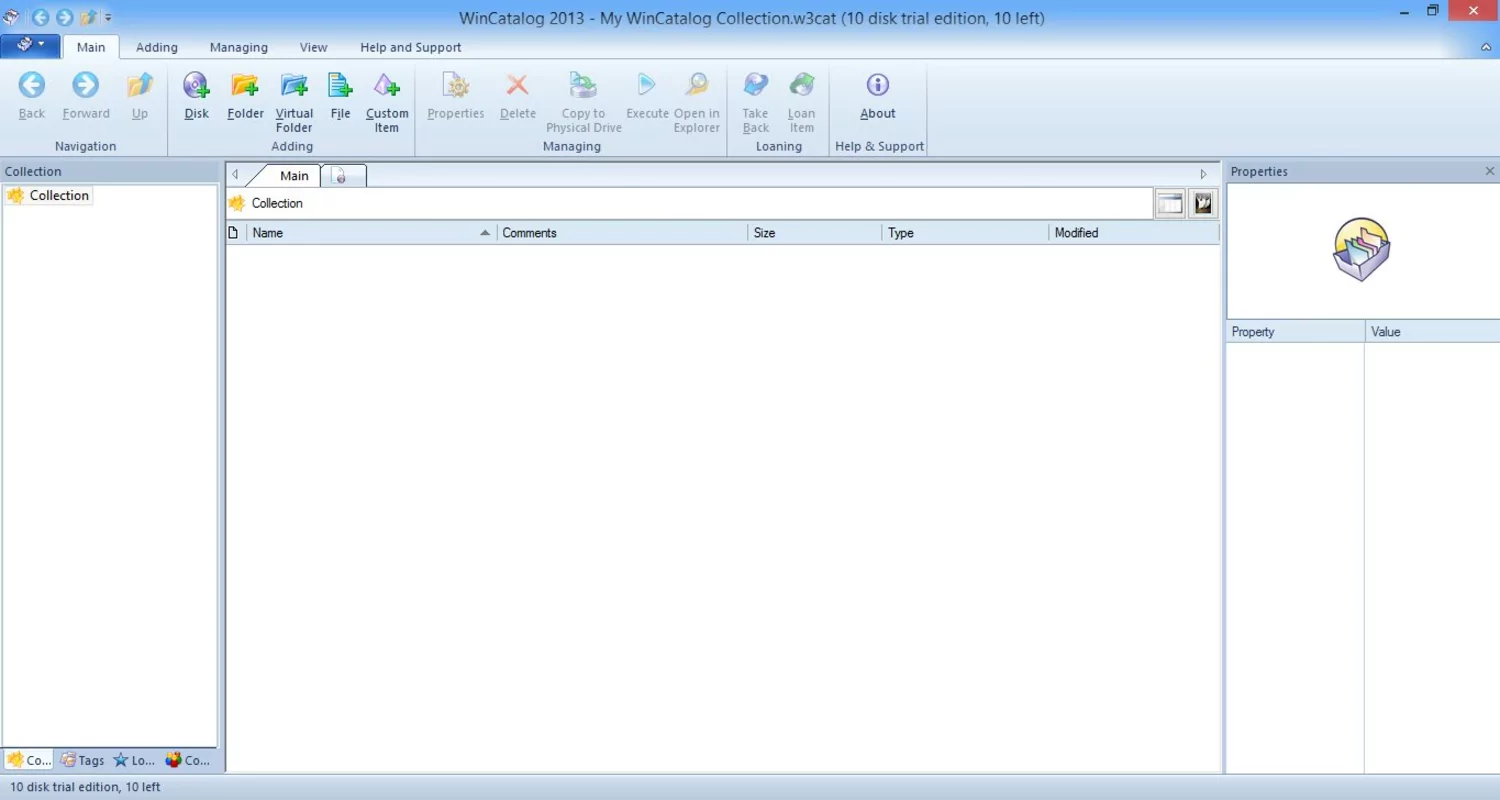The image size is (1500, 800).
Task: Switch to thumbnails view mode
Action: 1202,202
